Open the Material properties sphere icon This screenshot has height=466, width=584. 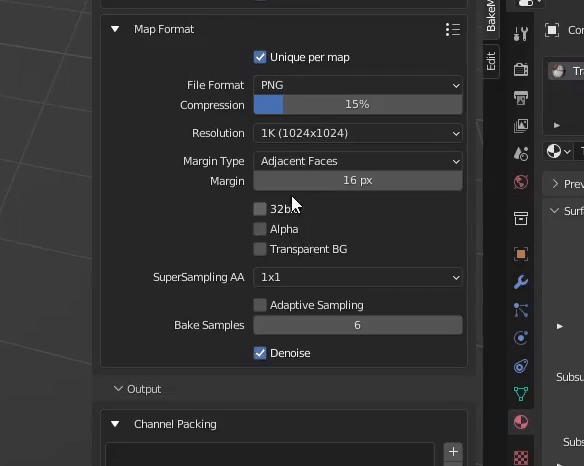pyautogui.click(x=521, y=422)
